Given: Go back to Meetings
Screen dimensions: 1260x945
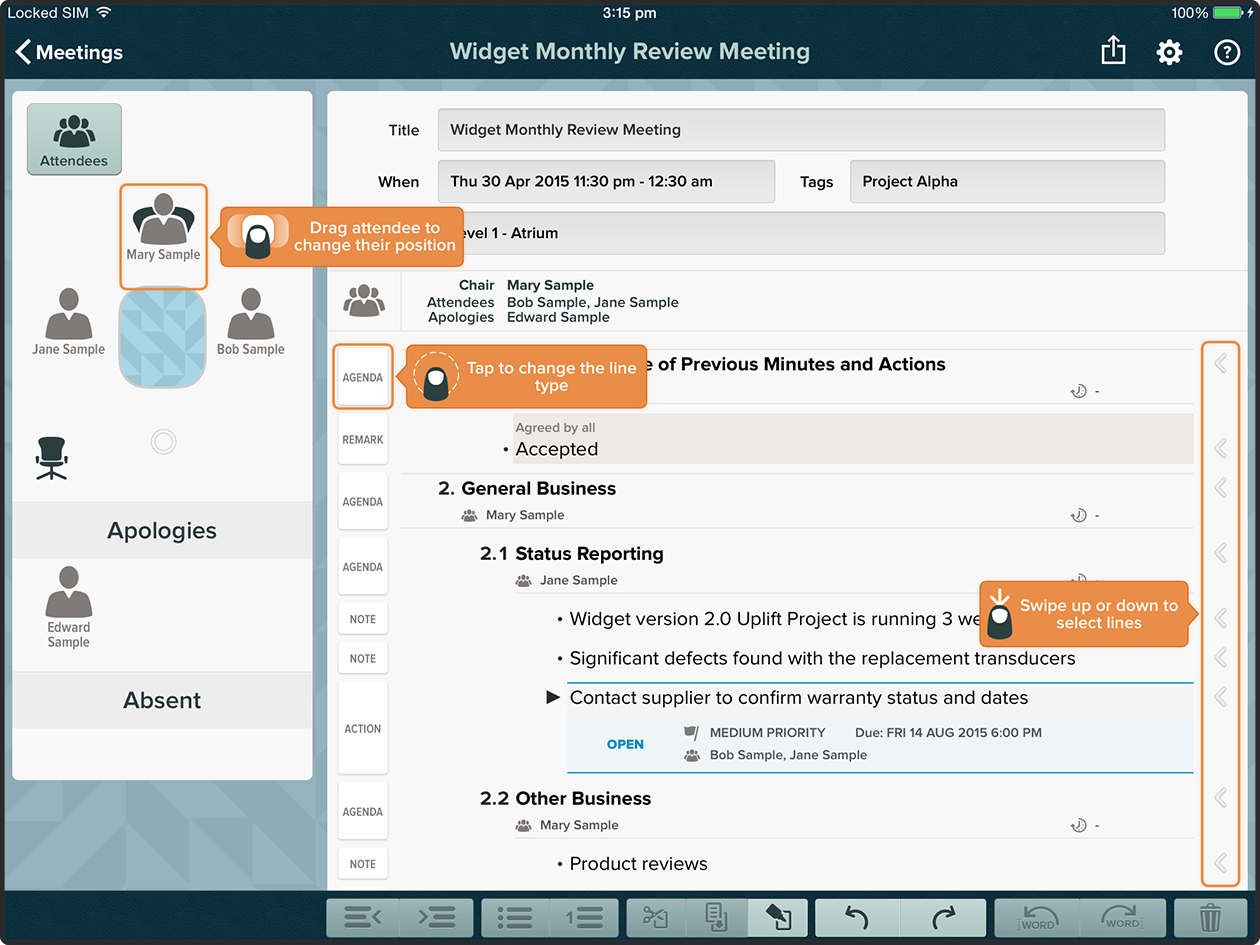Looking at the screenshot, I should point(69,52).
